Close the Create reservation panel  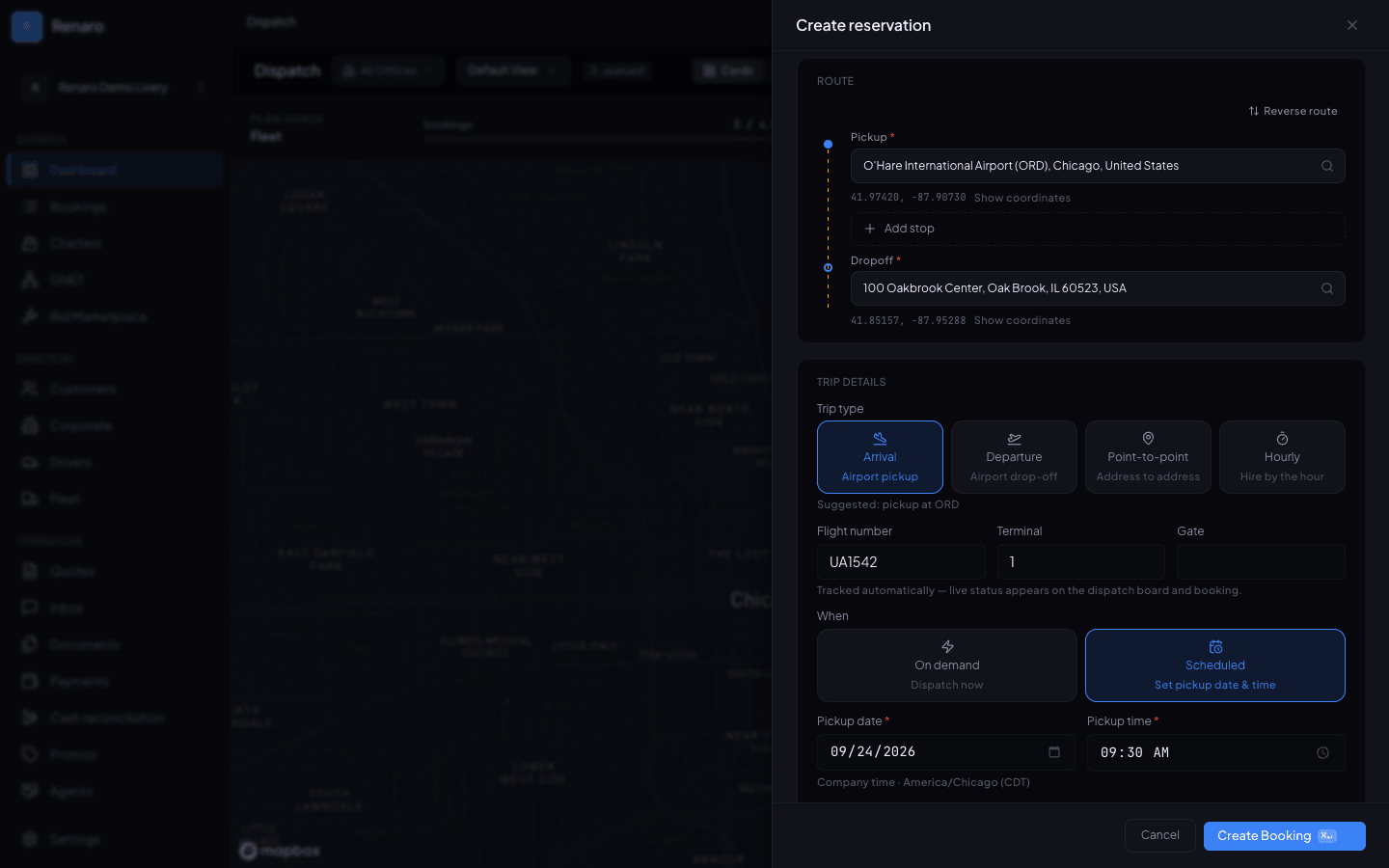point(1352,25)
